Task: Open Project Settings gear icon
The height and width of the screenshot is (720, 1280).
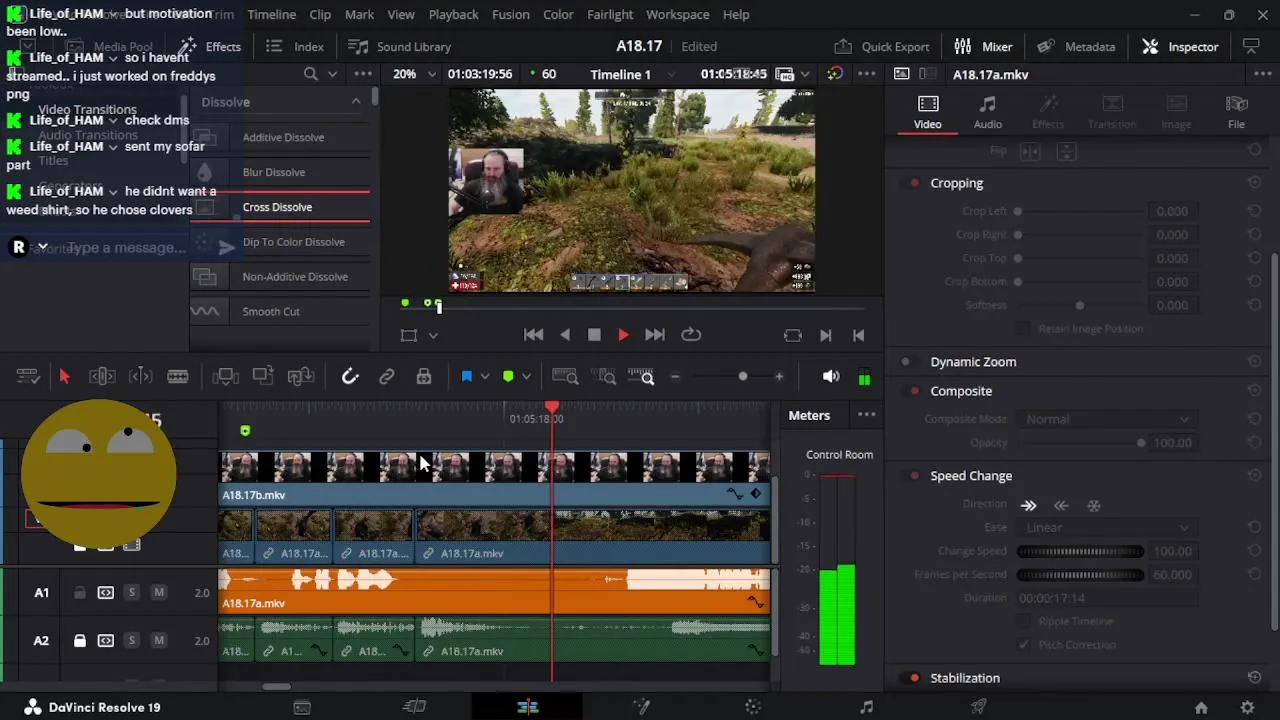Action: click(x=1248, y=707)
